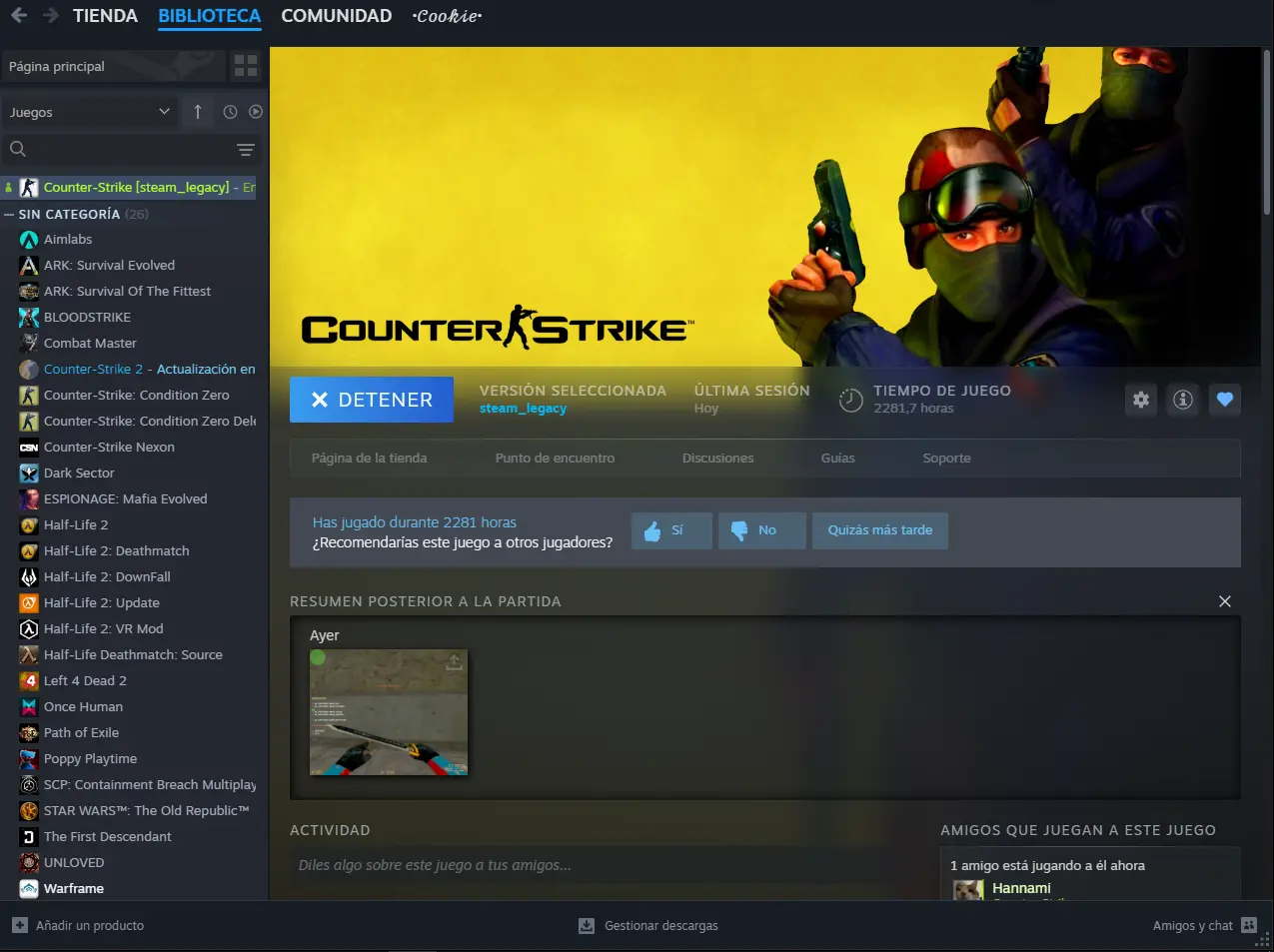Screen dimensions: 1274x952
Task: Select ARK: Survival Evolved
Action: (109, 265)
